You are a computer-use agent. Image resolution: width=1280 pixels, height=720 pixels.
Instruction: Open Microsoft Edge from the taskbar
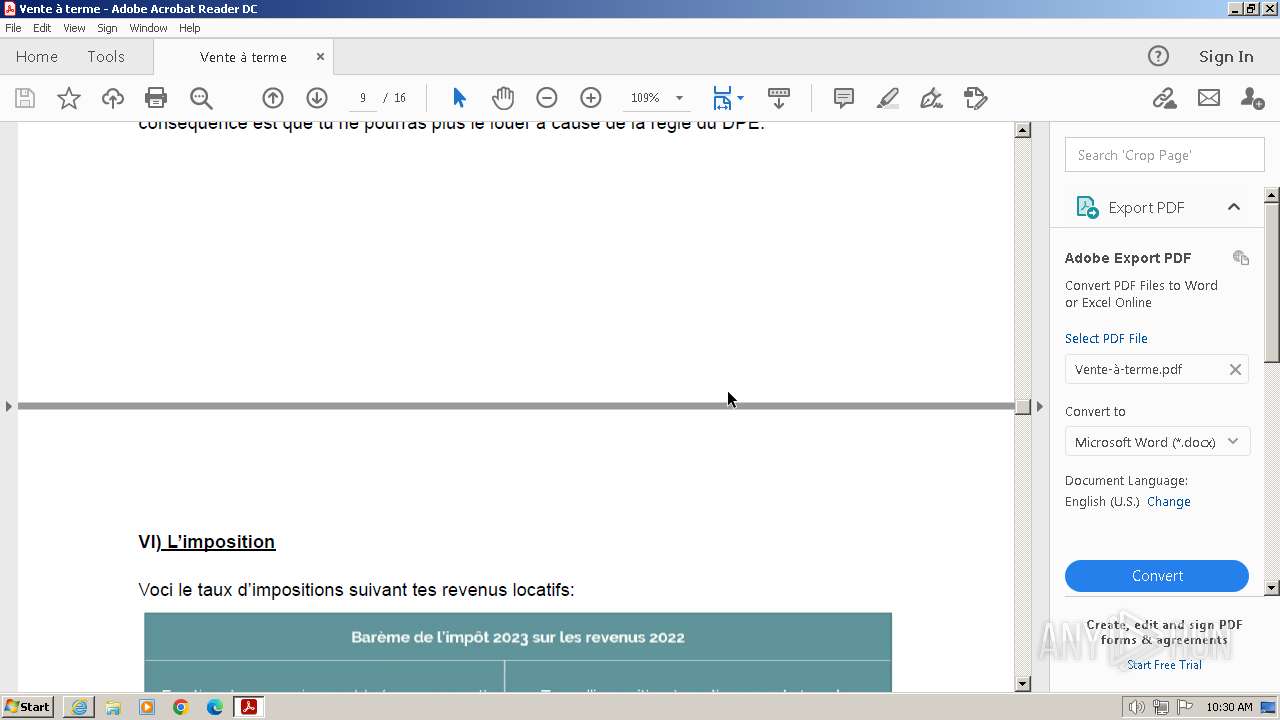[x=215, y=707]
